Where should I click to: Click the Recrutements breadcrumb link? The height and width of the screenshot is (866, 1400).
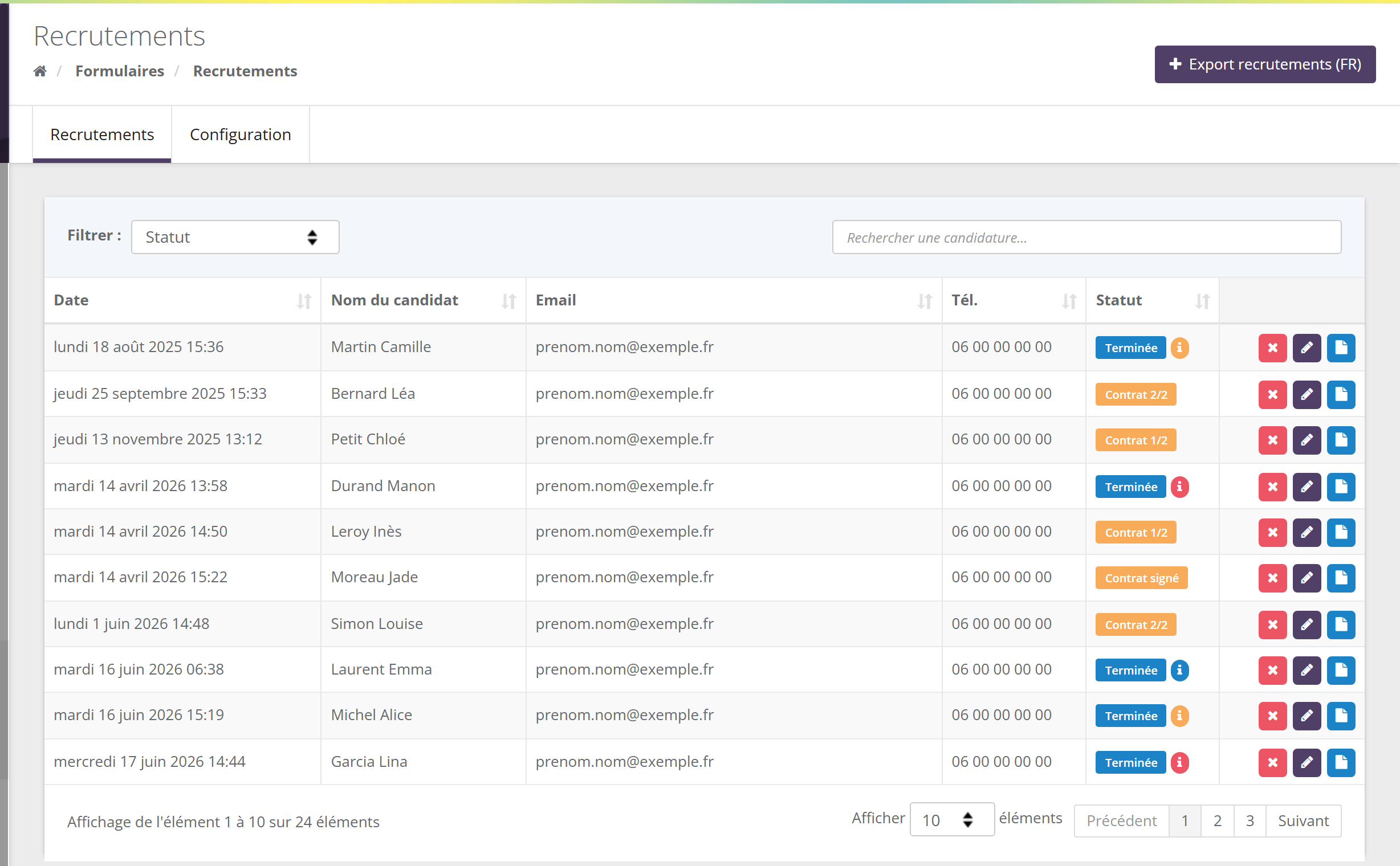tap(245, 71)
